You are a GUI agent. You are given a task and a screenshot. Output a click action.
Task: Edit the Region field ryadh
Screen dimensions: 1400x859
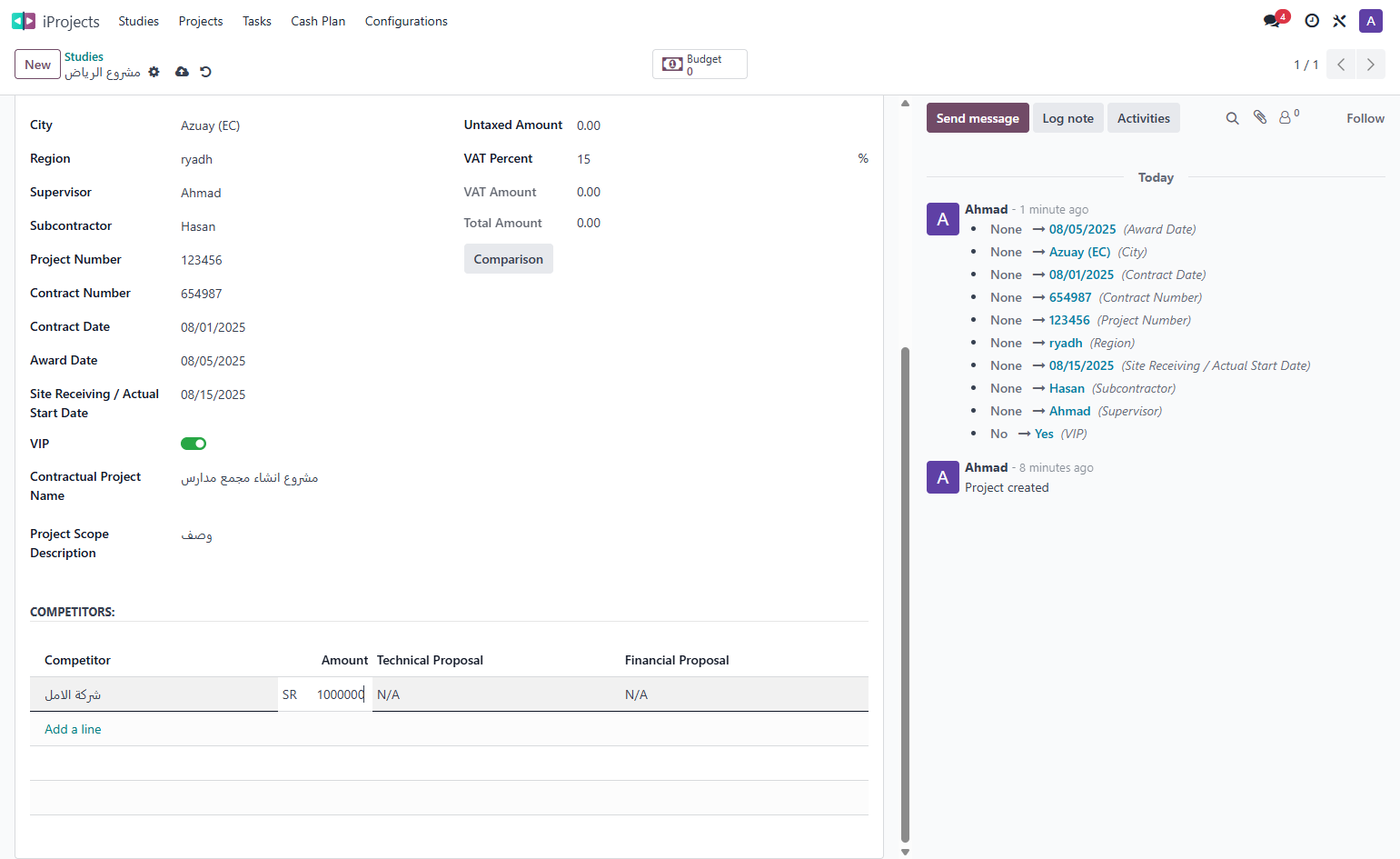(309, 159)
